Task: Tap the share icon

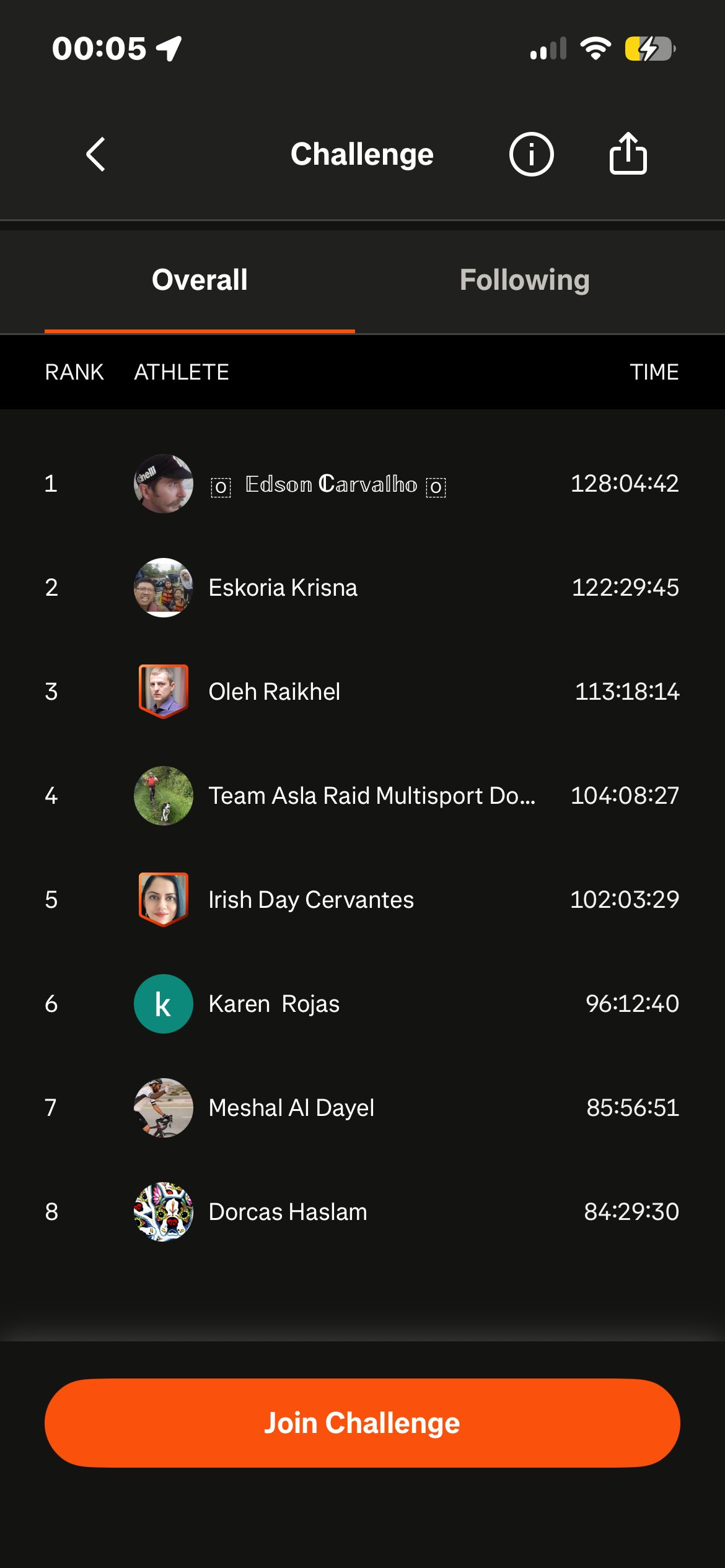Action: pyautogui.click(x=628, y=154)
